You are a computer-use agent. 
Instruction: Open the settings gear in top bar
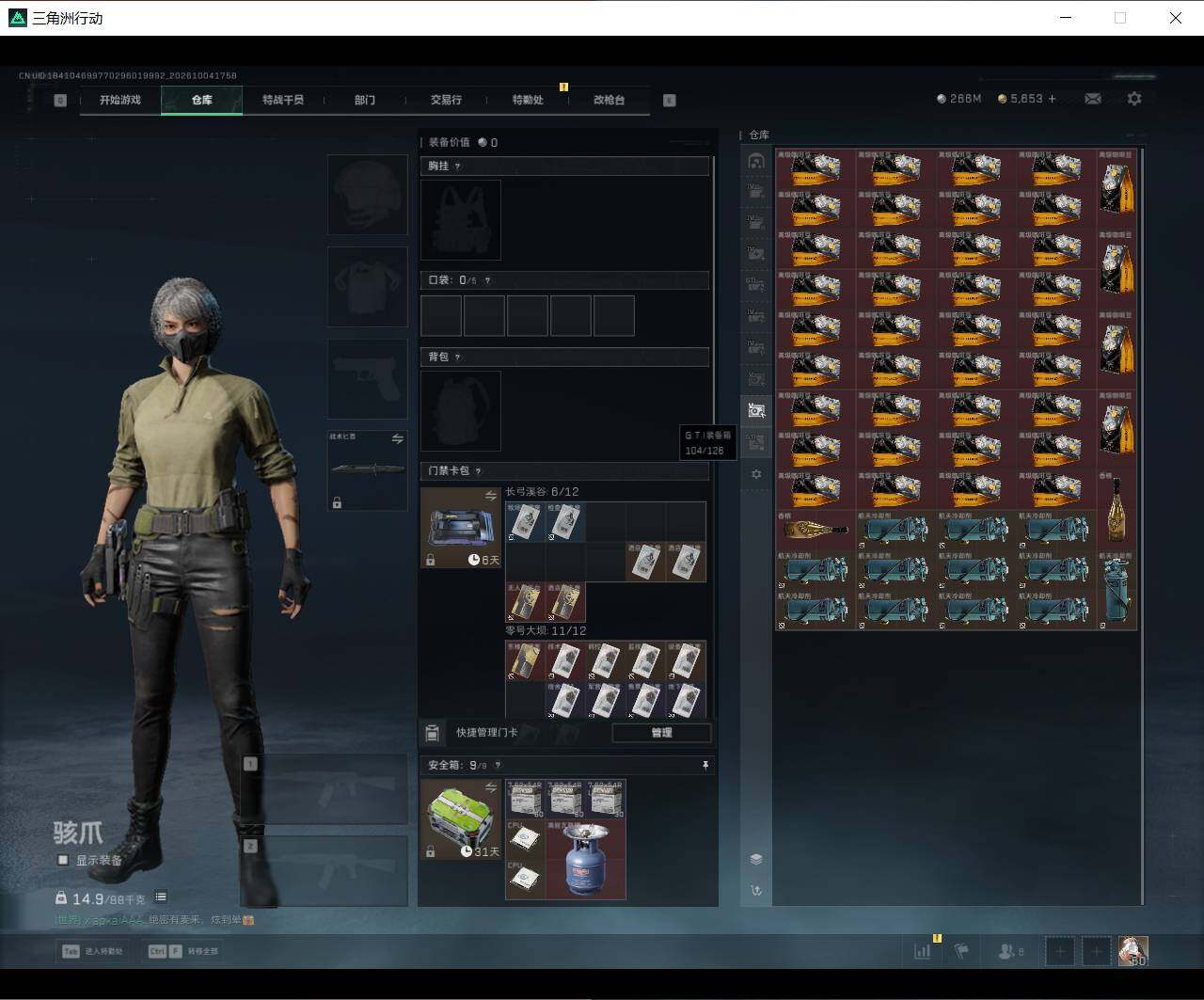pyautogui.click(x=1134, y=99)
